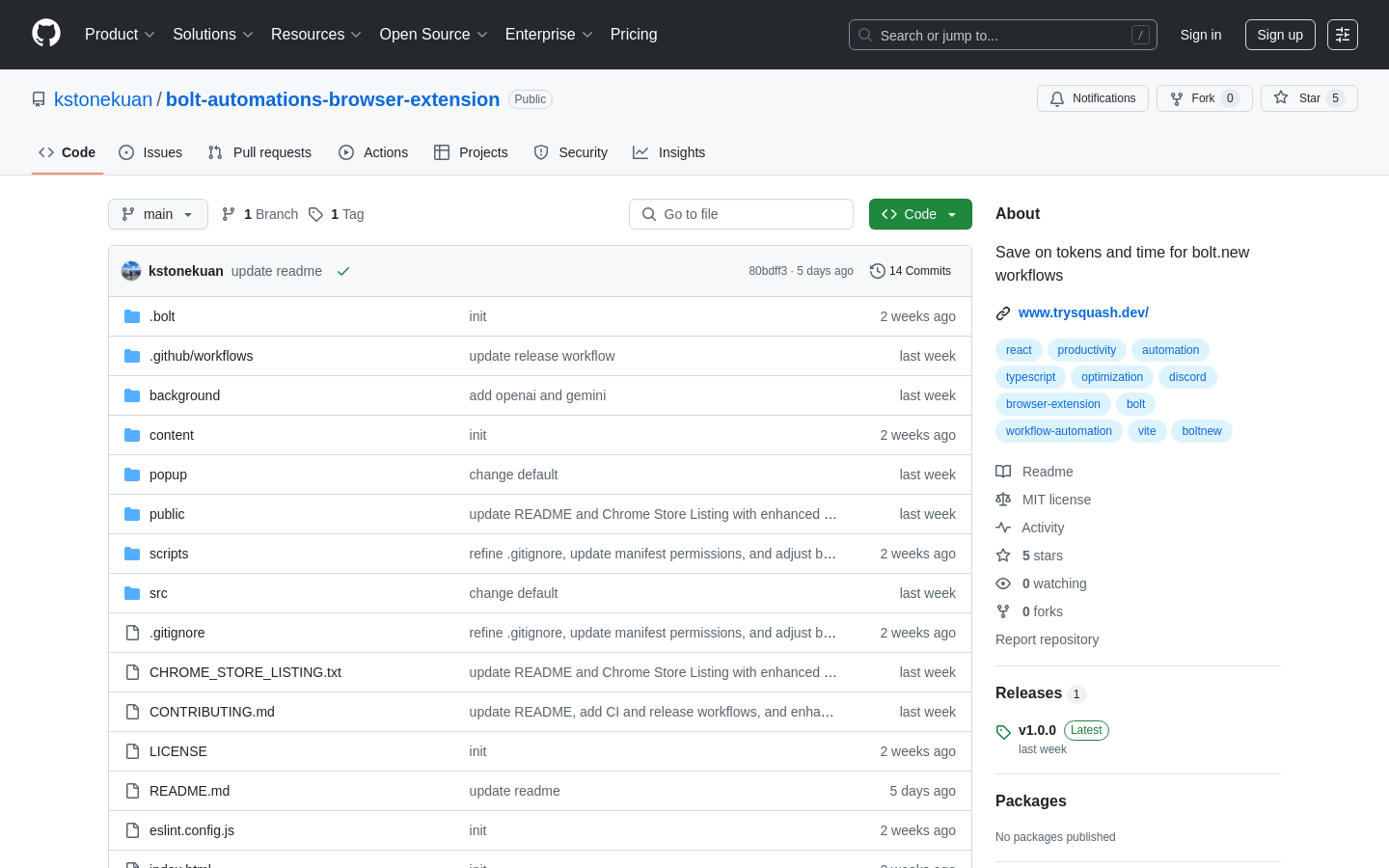Select the discord topic tag
This screenshot has width=1389, height=868.
(1187, 377)
